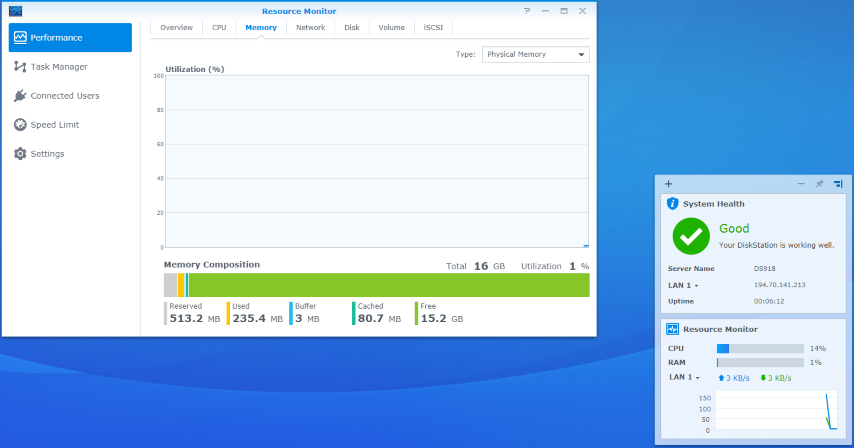Expand the LAN 1 dropdown in System Health
Image resolution: width=854 pixels, height=448 pixels.
coord(684,285)
